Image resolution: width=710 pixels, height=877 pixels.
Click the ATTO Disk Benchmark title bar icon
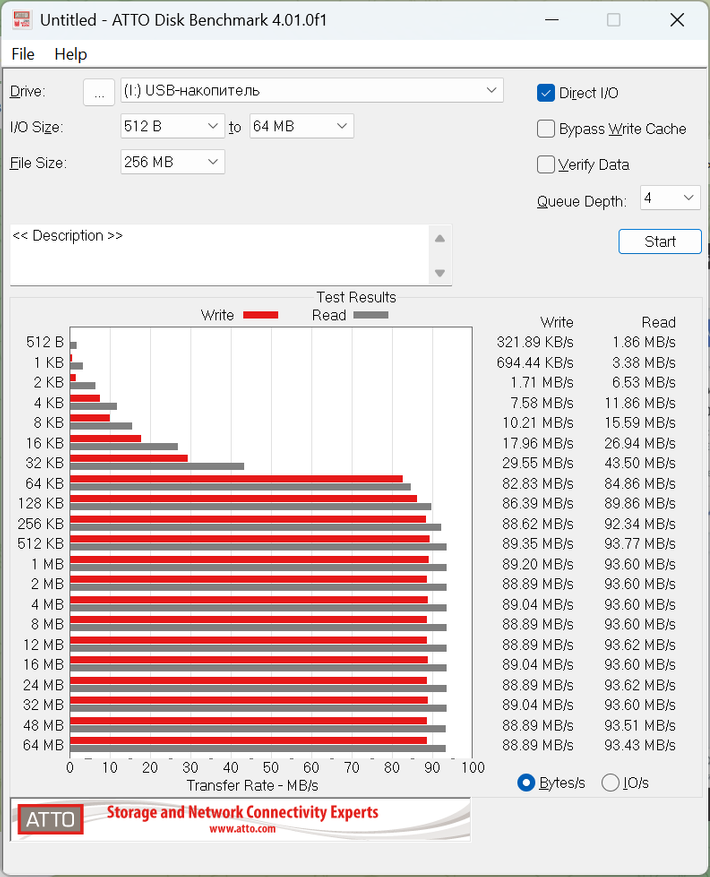click(x=21, y=20)
